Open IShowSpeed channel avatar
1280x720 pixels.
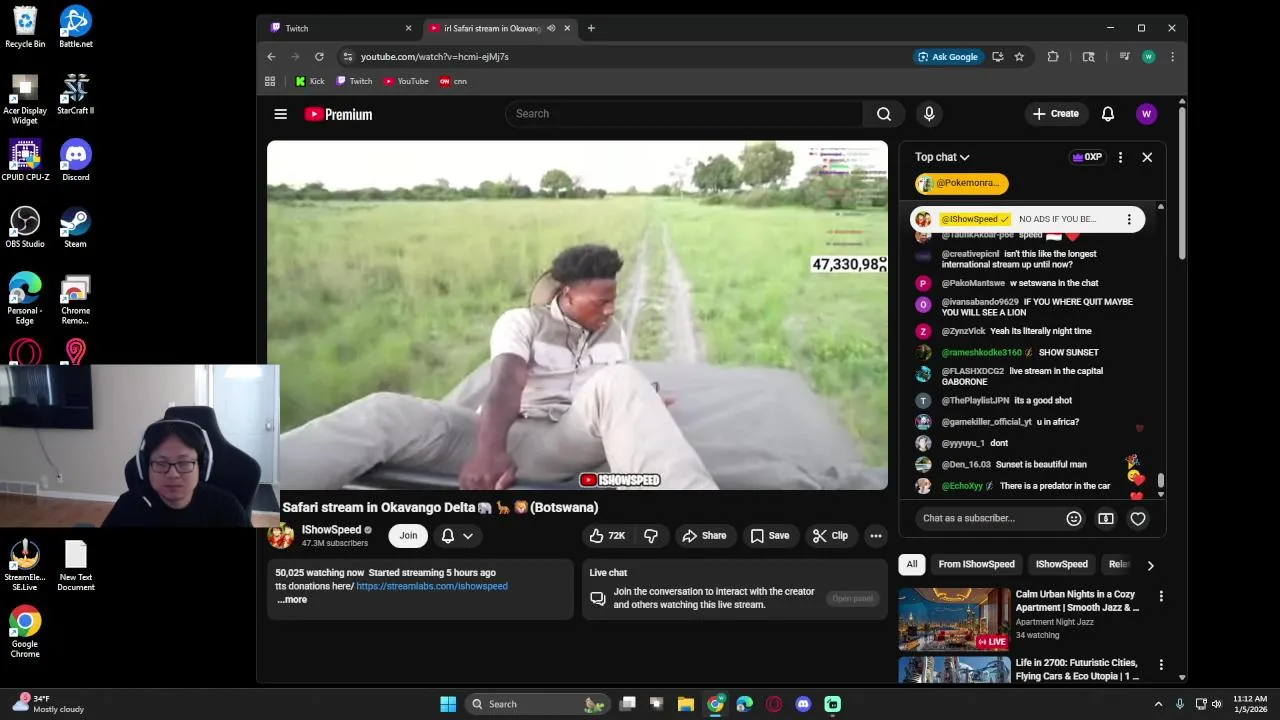click(281, 536)
